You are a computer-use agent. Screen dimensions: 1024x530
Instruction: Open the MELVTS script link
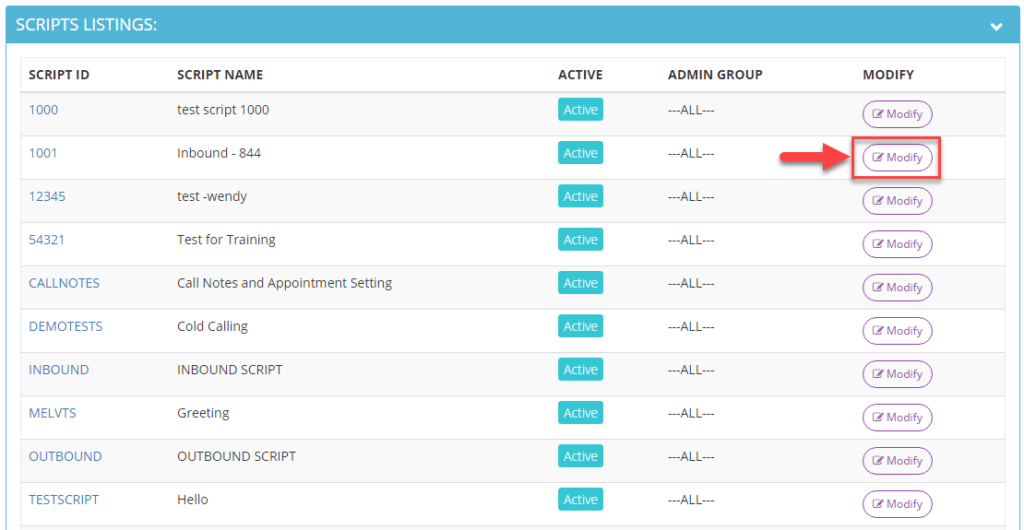click(52, 413)
